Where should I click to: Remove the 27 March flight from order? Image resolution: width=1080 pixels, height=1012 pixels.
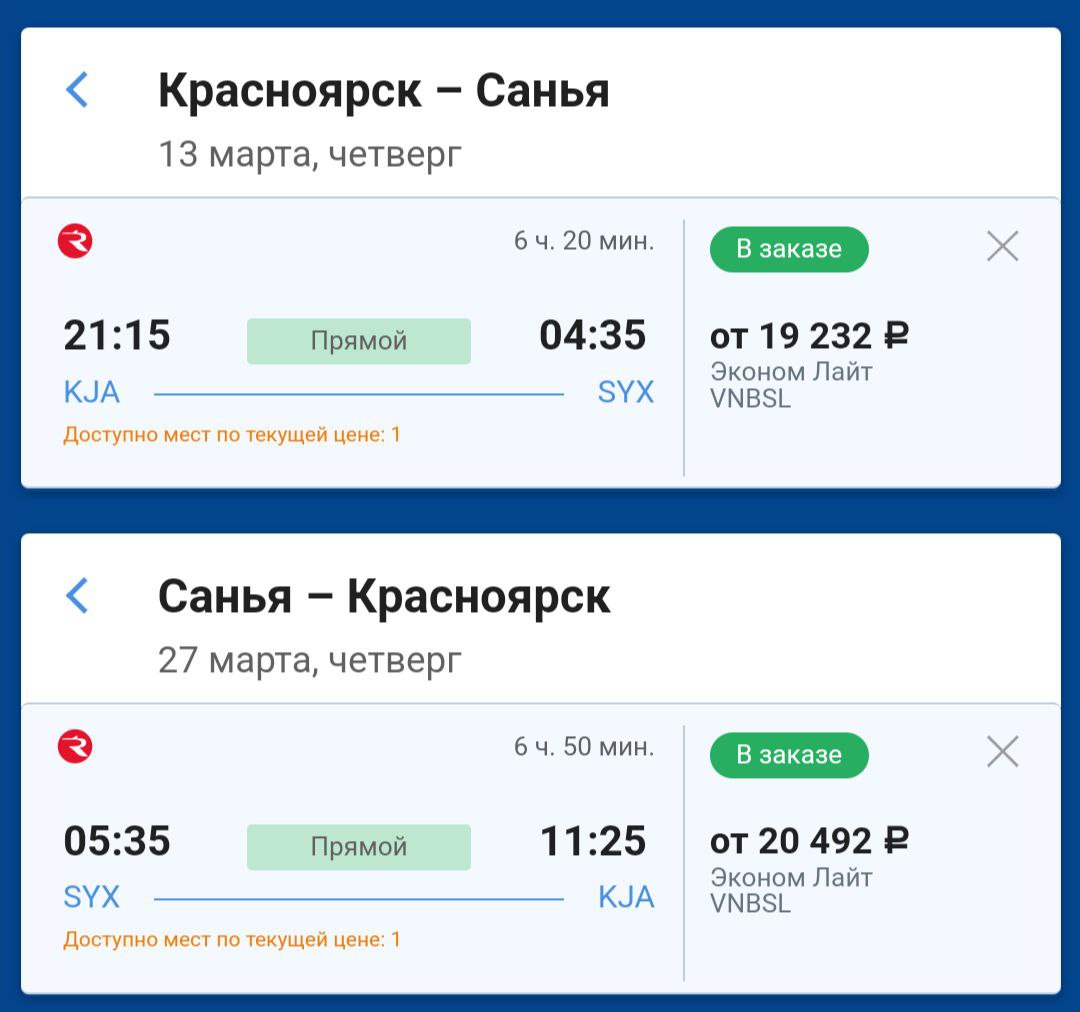[1002, 752]
